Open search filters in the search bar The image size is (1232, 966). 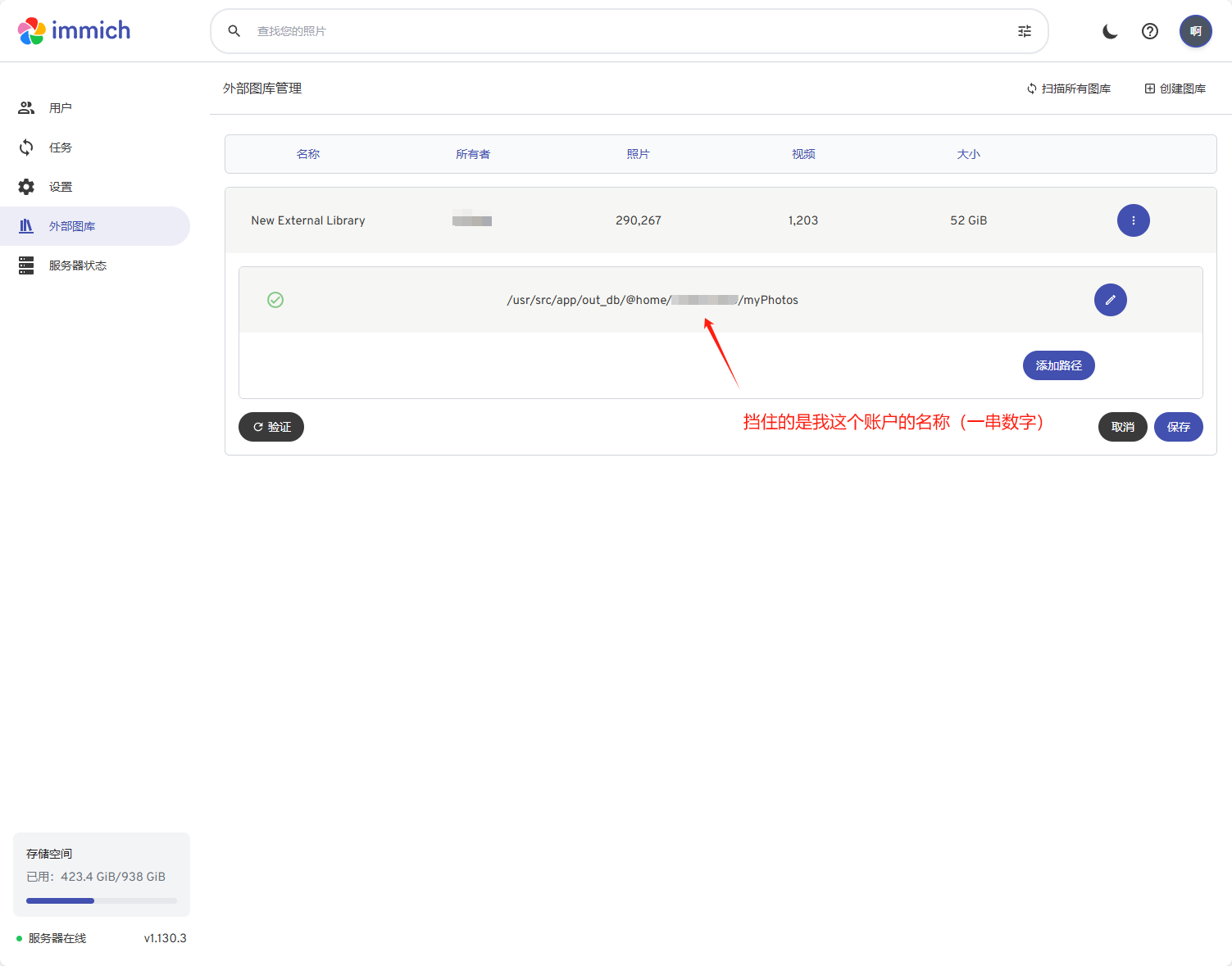[1024, 30]
